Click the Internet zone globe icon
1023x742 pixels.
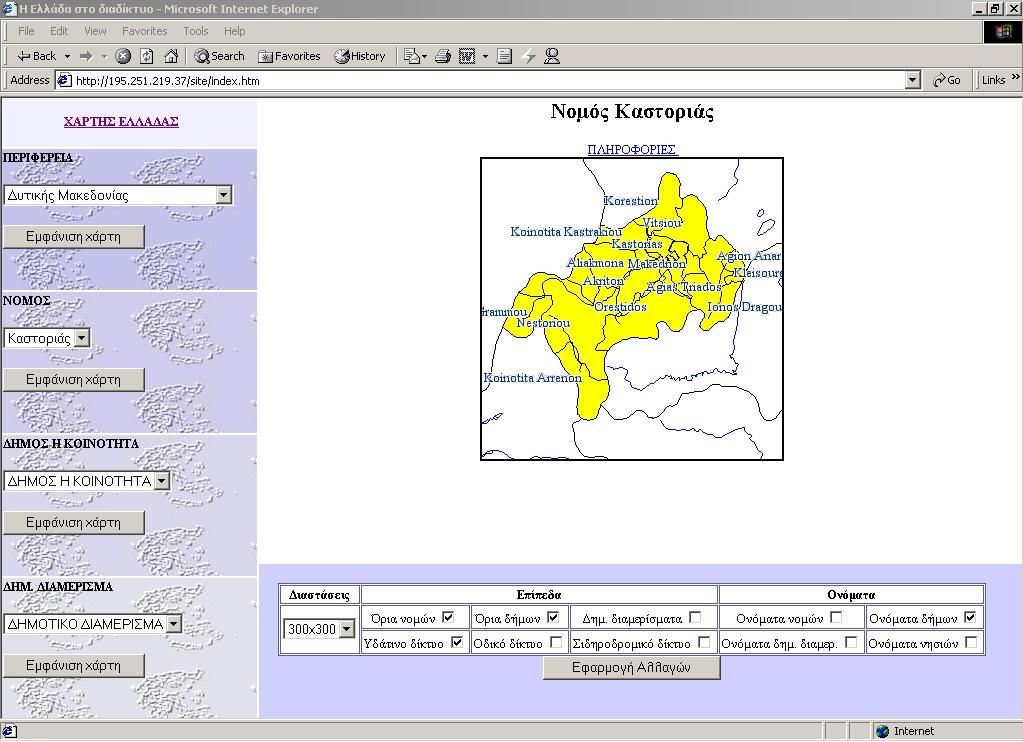[883, 731]
